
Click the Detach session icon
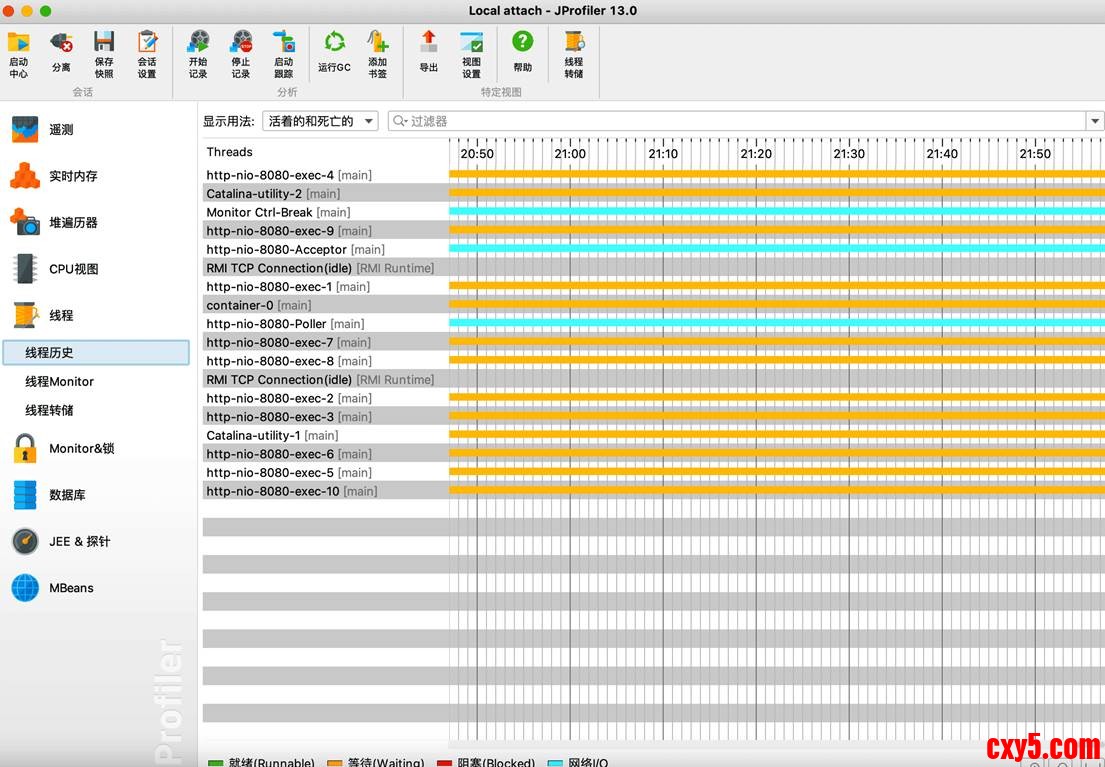point(61,53)
